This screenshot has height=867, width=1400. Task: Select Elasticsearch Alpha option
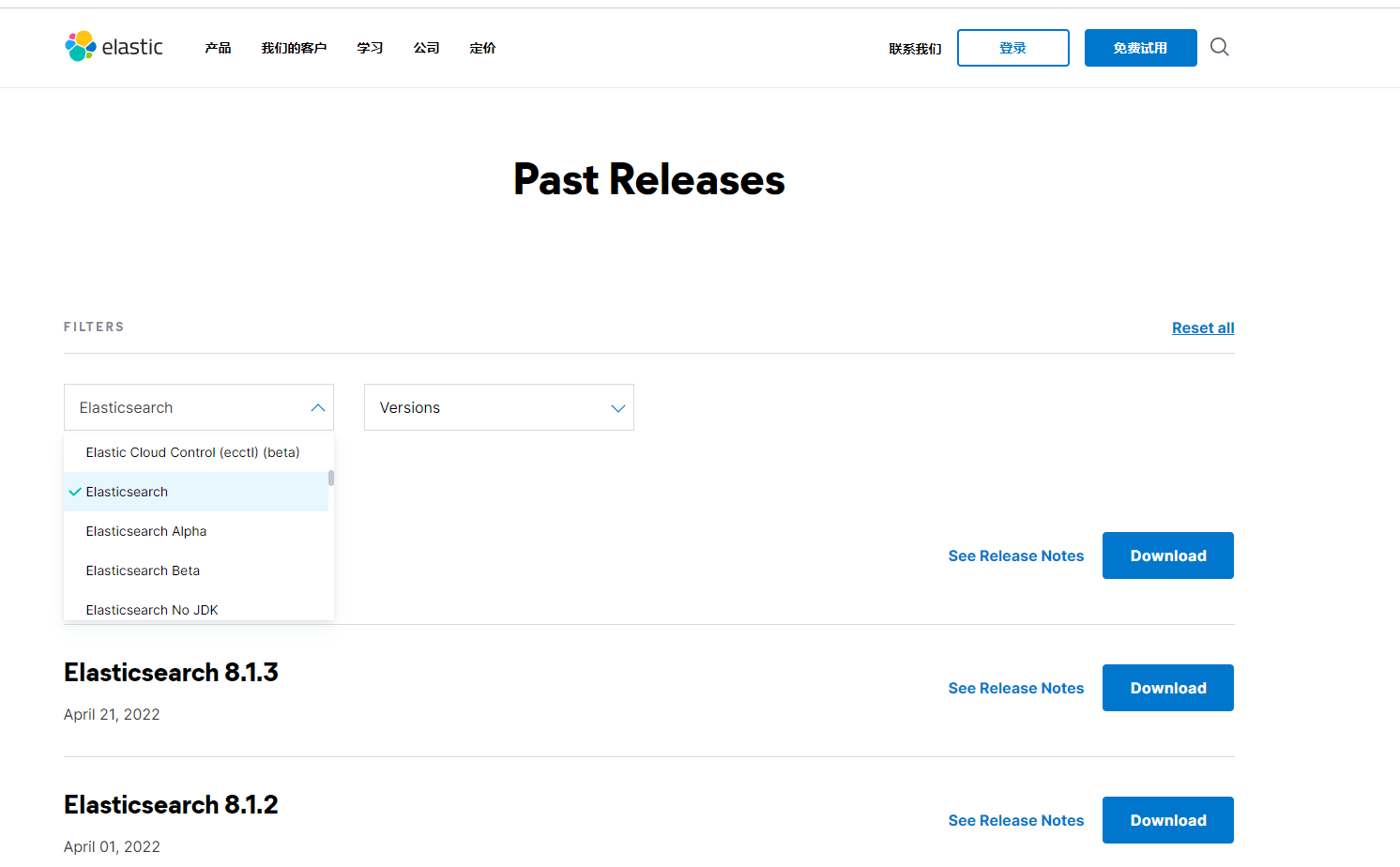tap(196, 531)
